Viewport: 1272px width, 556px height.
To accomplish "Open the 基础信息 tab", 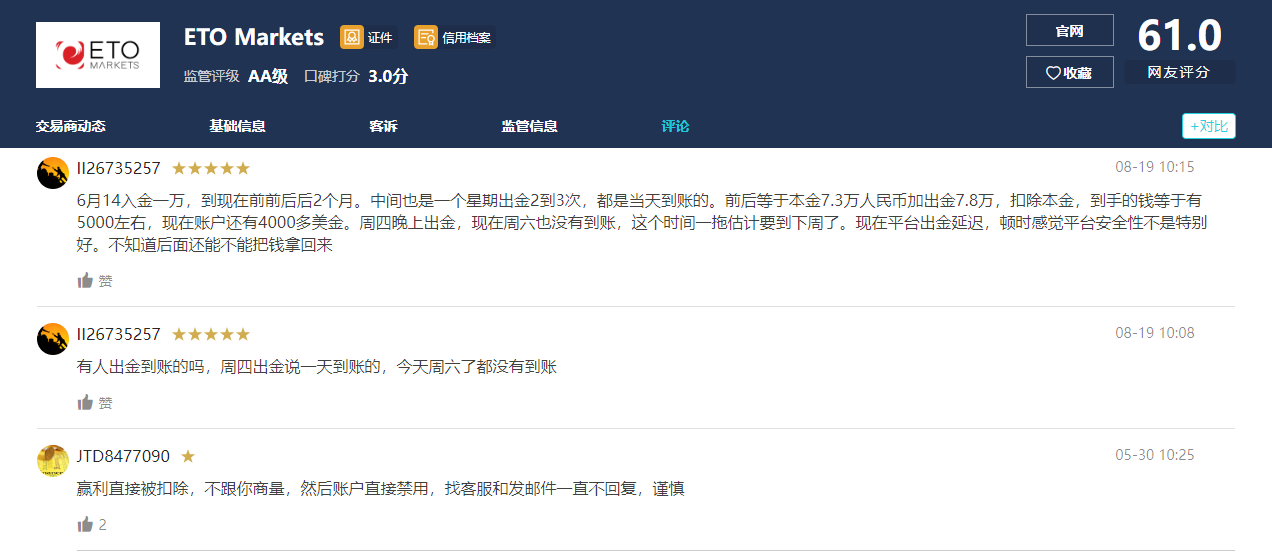I will click(x=237, y=126).
